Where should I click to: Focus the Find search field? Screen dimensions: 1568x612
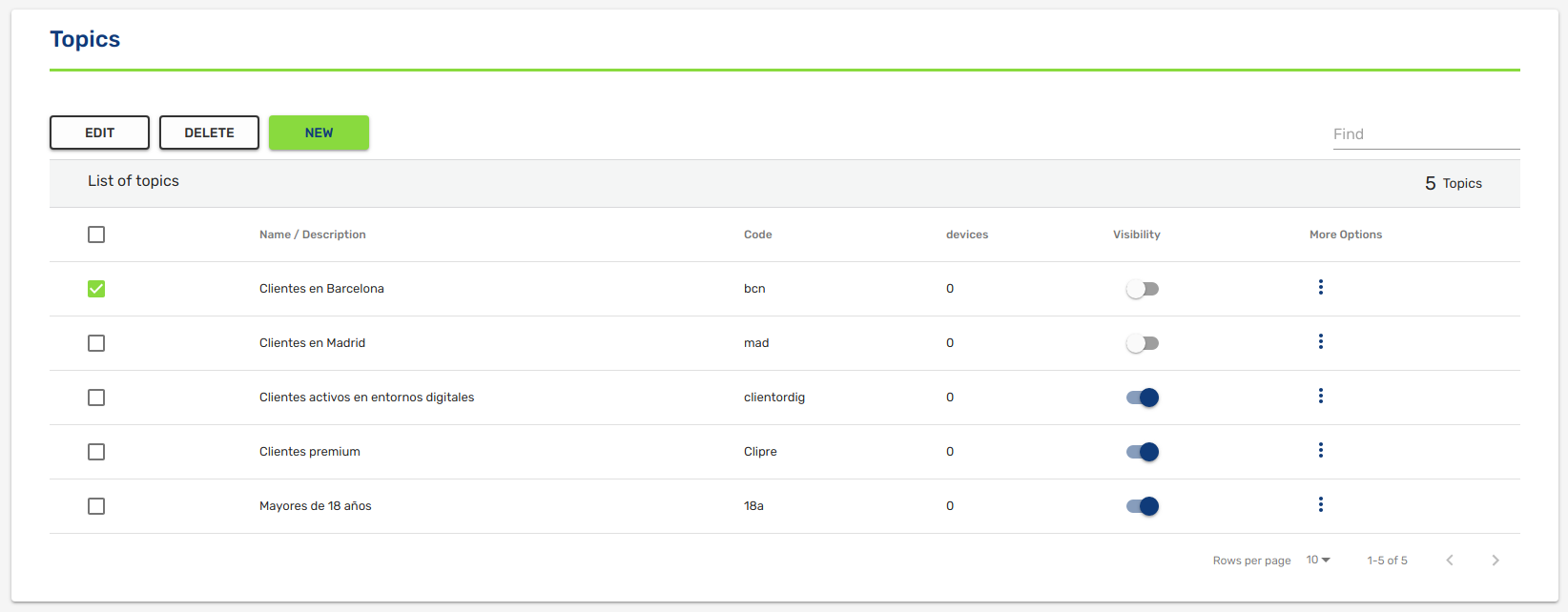[1426, 134]
